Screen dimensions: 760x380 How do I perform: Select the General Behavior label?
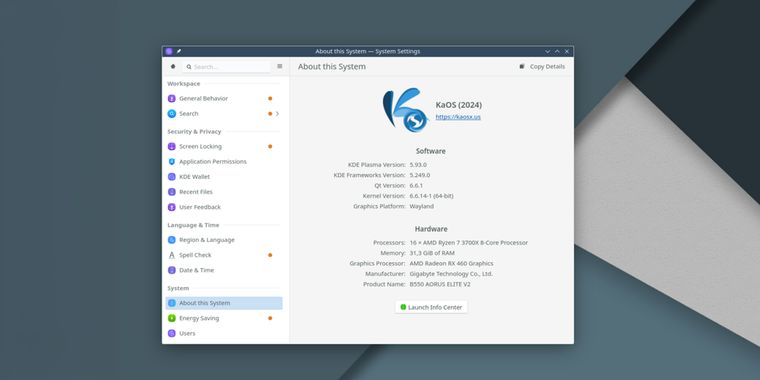click(204, 98)
